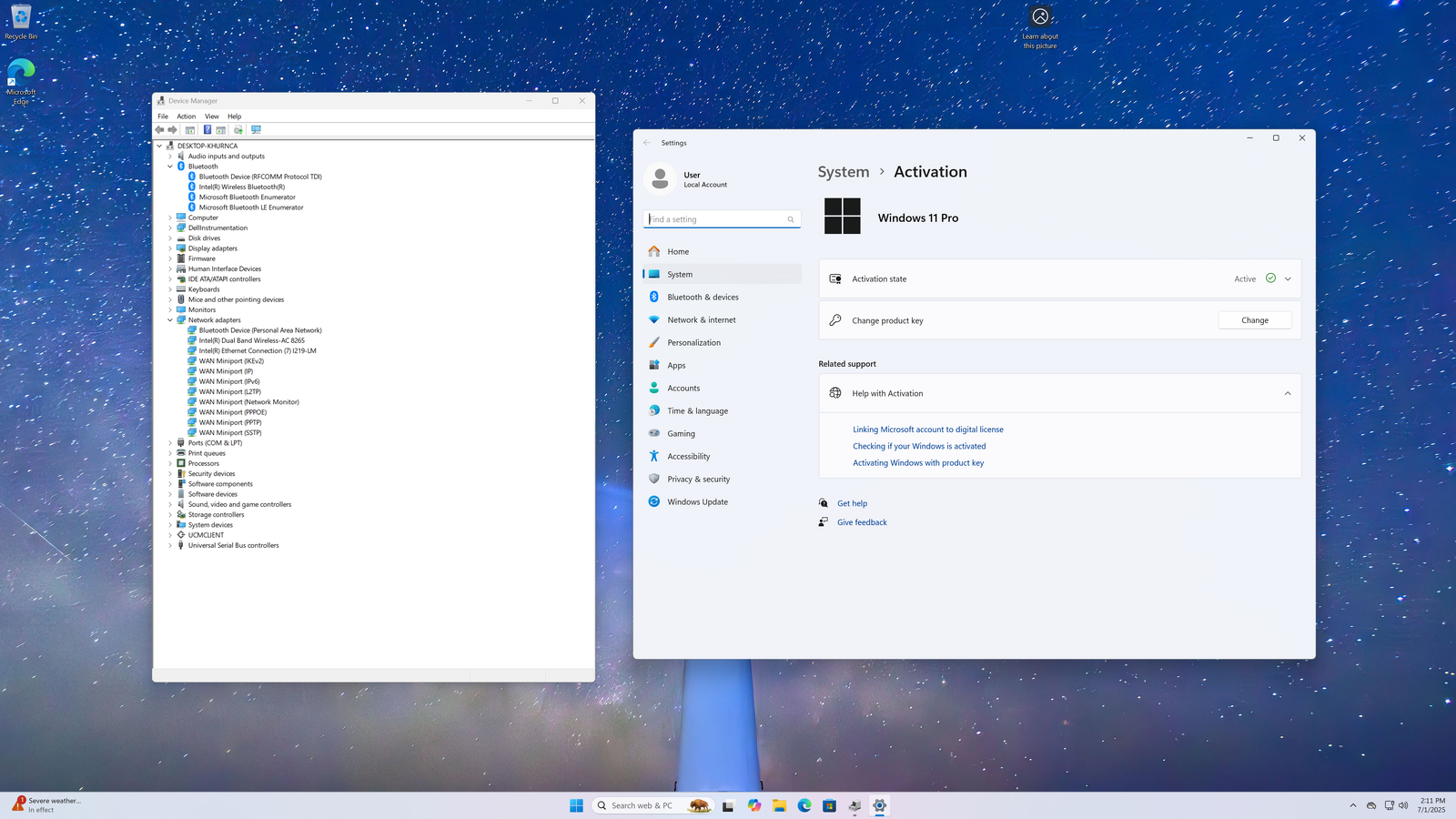Click the Windows Start button

(576, 805)
